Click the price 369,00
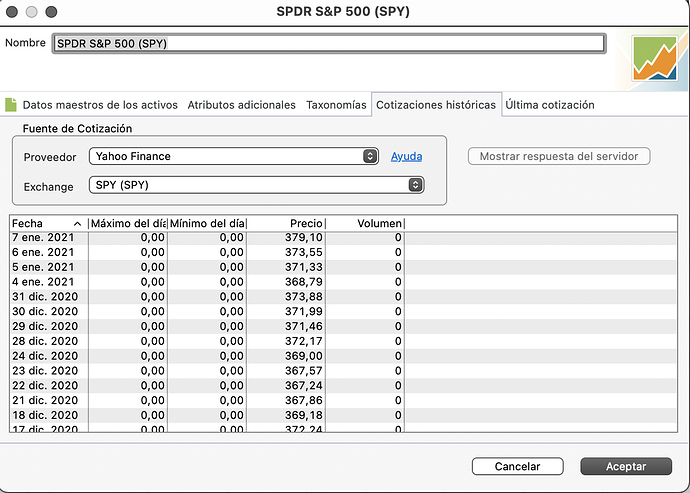690x493 pixels. (304, 356)
